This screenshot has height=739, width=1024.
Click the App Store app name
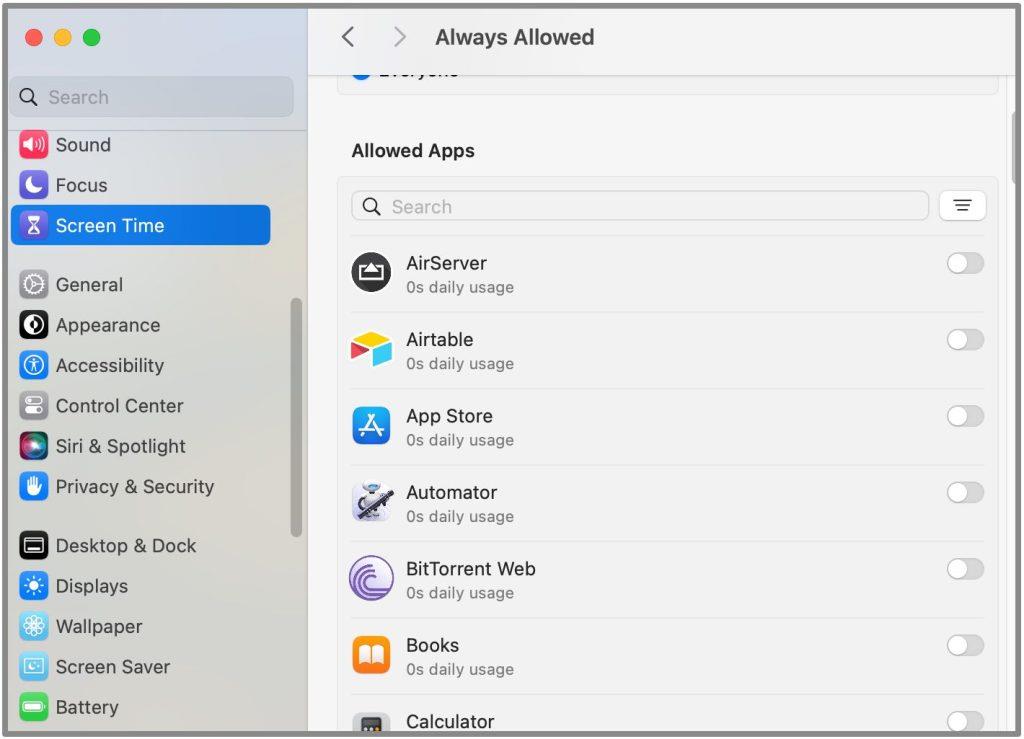449,417
